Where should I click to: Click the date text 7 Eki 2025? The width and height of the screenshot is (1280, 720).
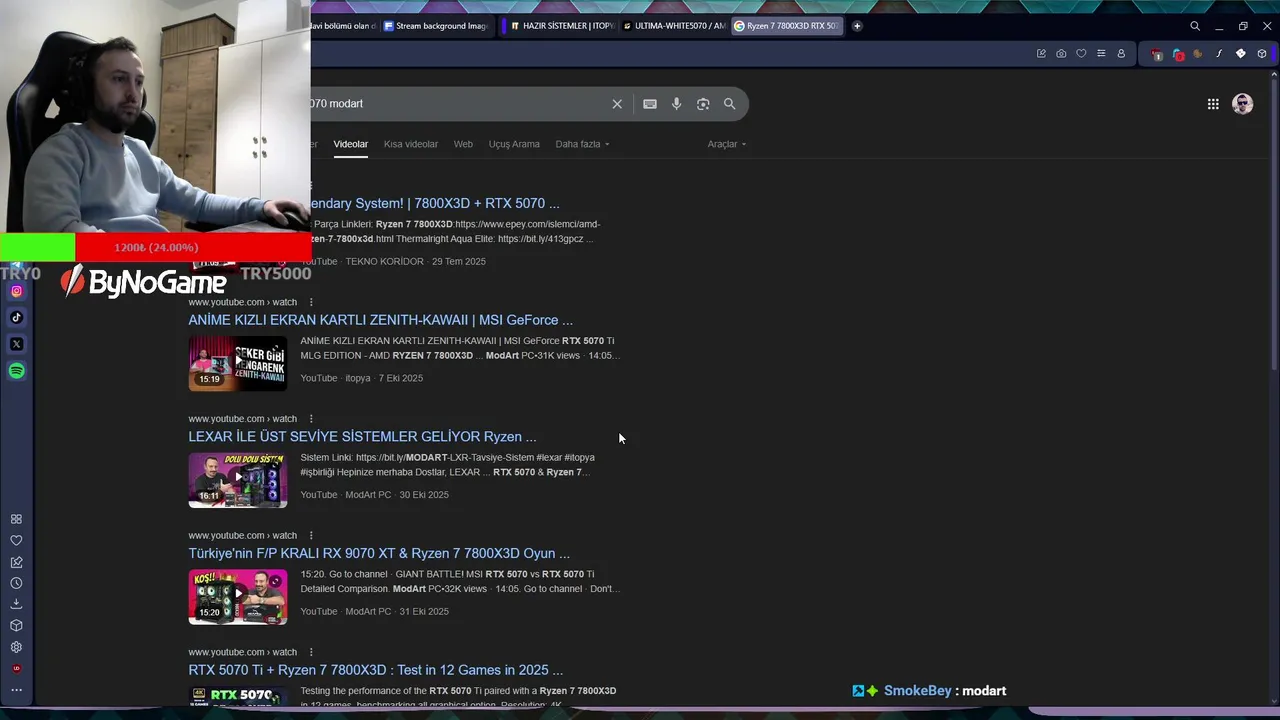(400, 378)
